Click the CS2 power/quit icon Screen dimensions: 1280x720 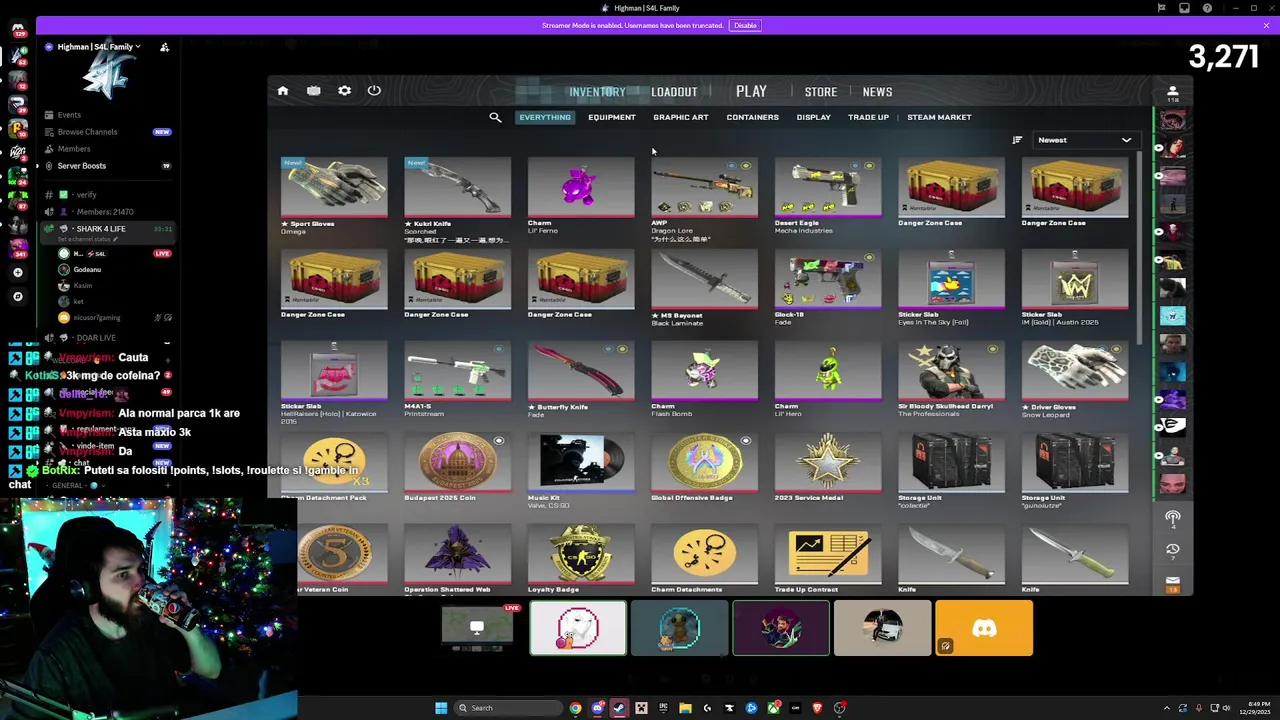pos(374,91)
